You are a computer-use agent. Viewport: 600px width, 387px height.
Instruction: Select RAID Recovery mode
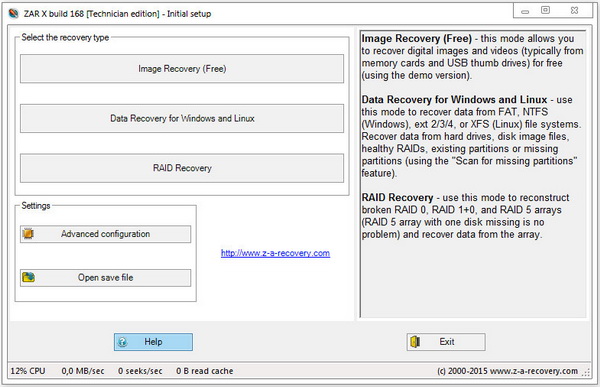(x=182, y=168)
